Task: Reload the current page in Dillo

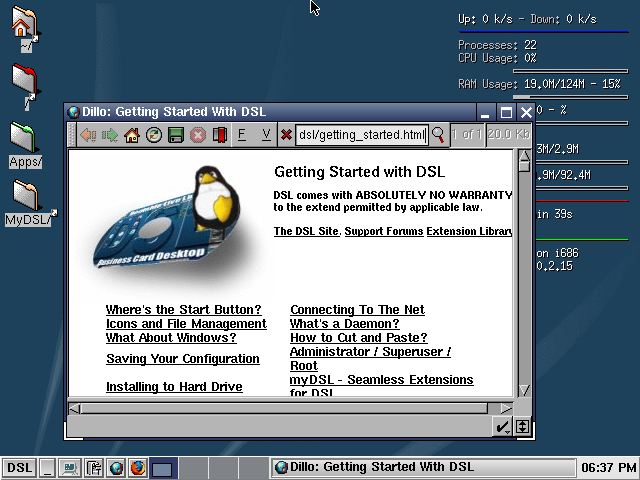Action: 154,135
